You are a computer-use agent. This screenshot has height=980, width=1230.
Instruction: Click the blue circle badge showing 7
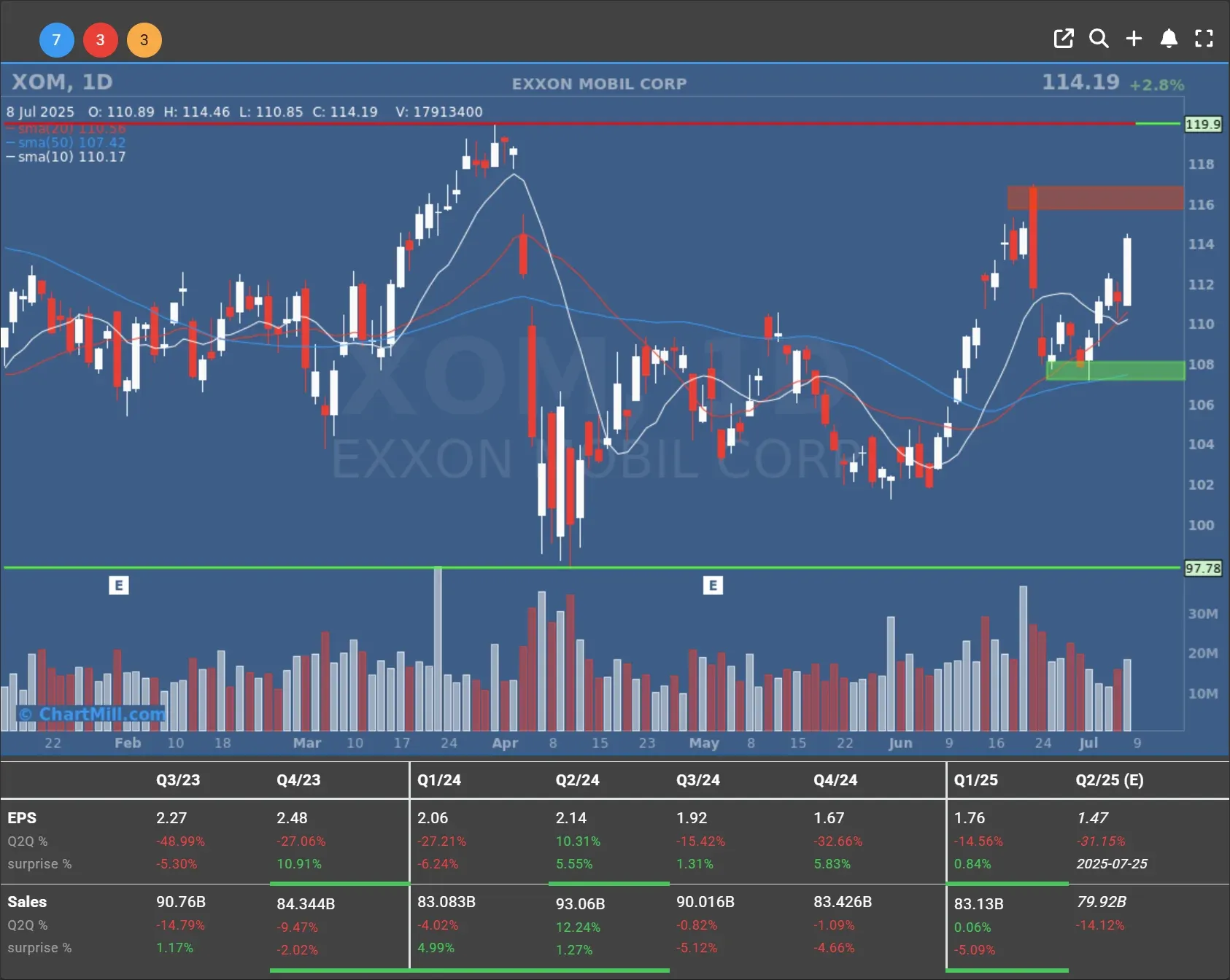57,40
